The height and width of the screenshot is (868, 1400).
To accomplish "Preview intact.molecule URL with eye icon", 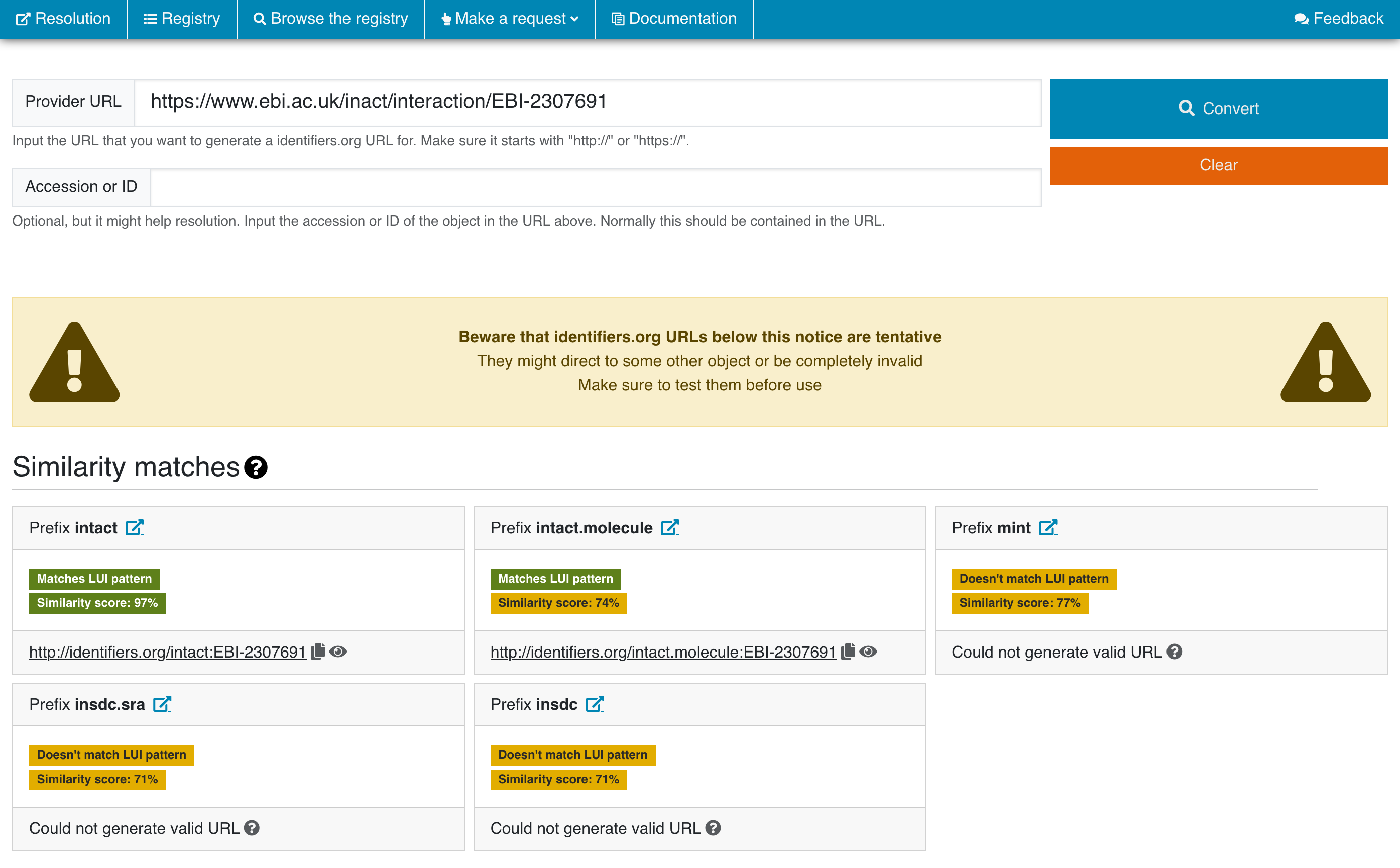I will point(868,652).
